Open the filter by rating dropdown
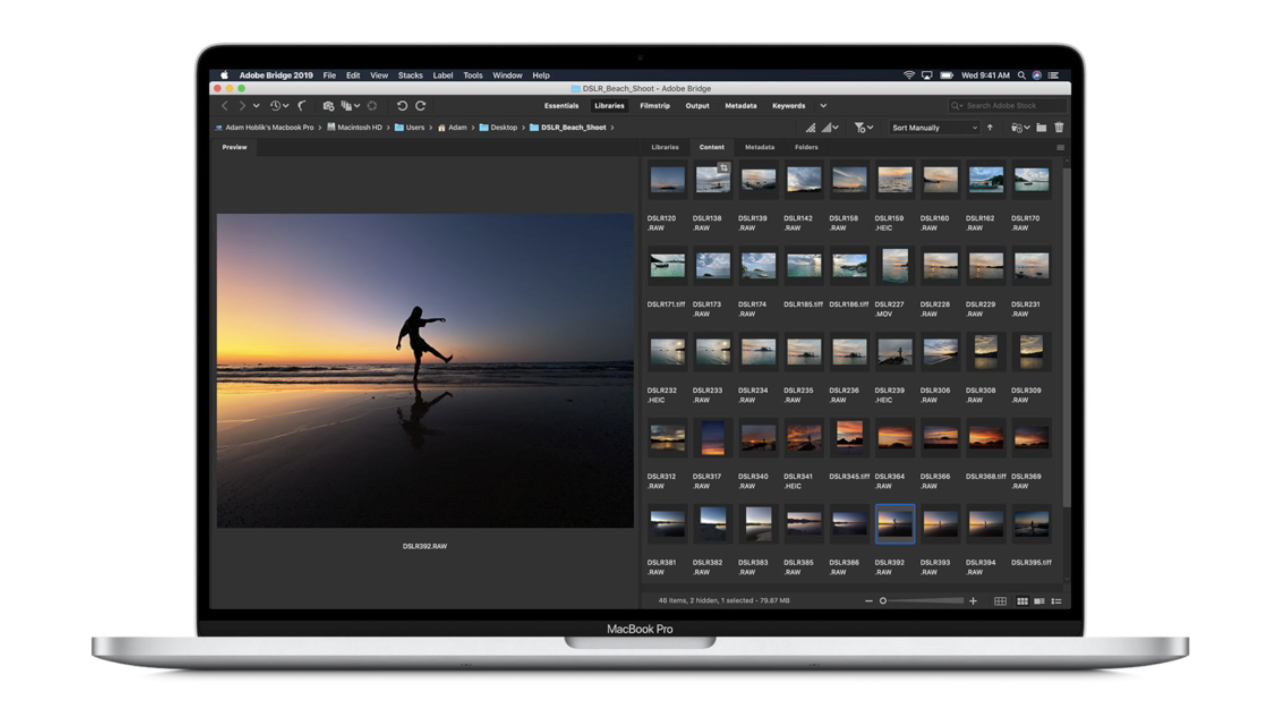1270x714 pixels. [x=863, y=128]
